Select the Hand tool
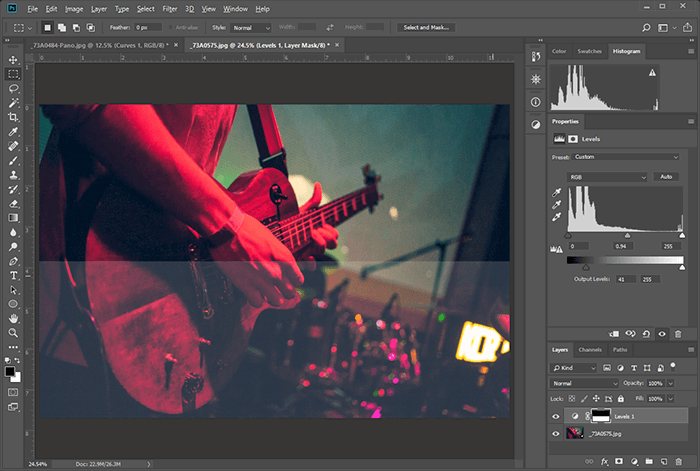The image size is (700, 471). pyautogui.click(x=13, y=318)
